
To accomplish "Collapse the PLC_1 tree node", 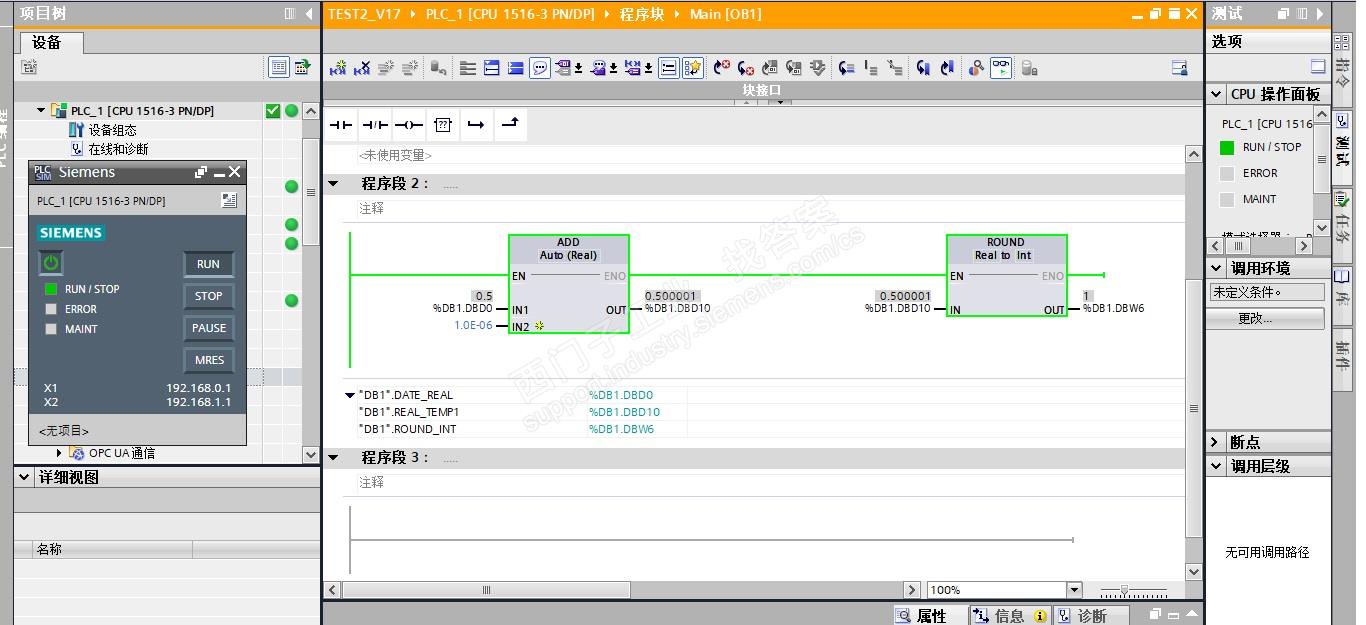I will pos(41,111).
